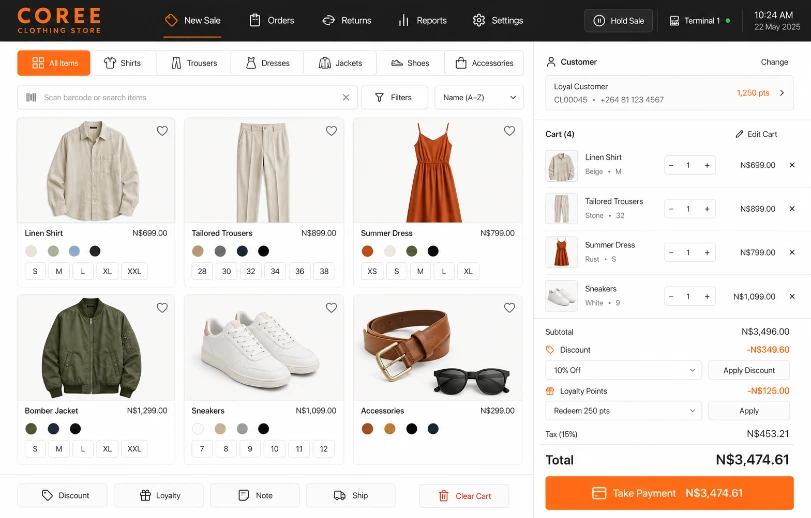Select size XS for Summer Dress
This screenshot has width=811, height=518.
(x=372, y=271)
